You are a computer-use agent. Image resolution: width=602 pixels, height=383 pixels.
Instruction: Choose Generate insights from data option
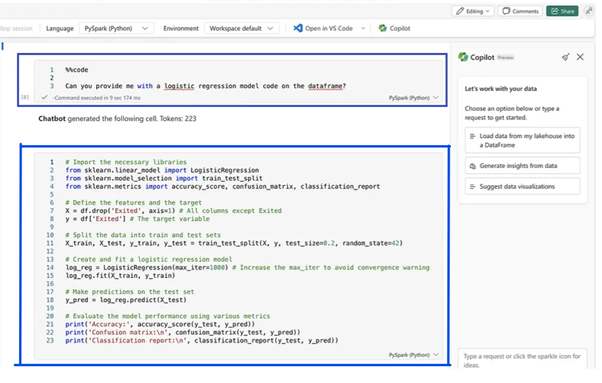(523, 166)
